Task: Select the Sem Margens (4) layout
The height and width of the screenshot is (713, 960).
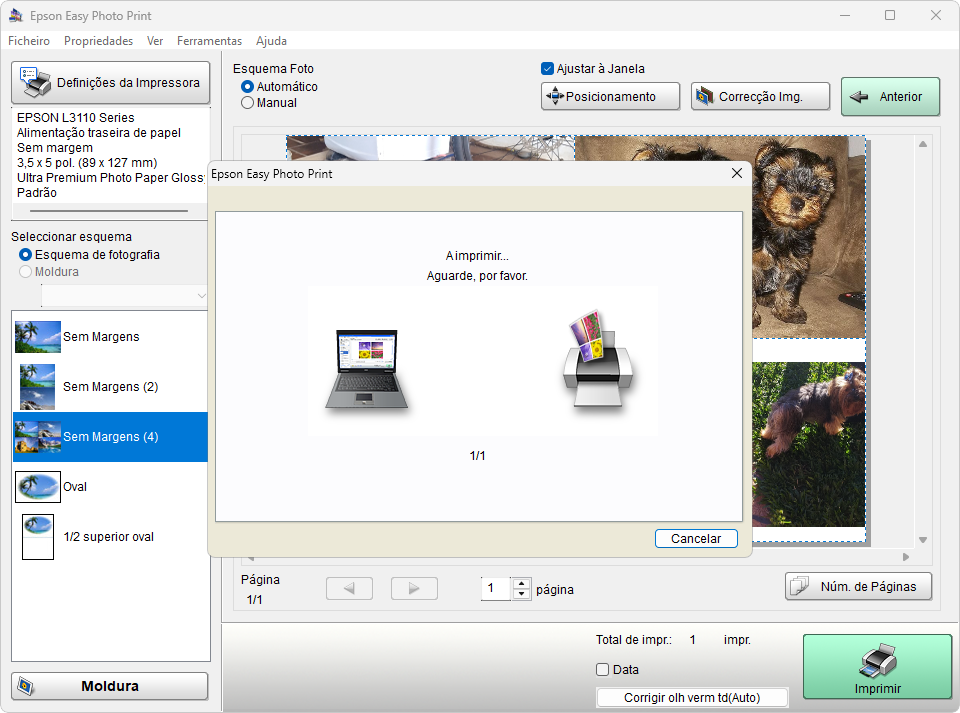Action: [x=110, y=436]
